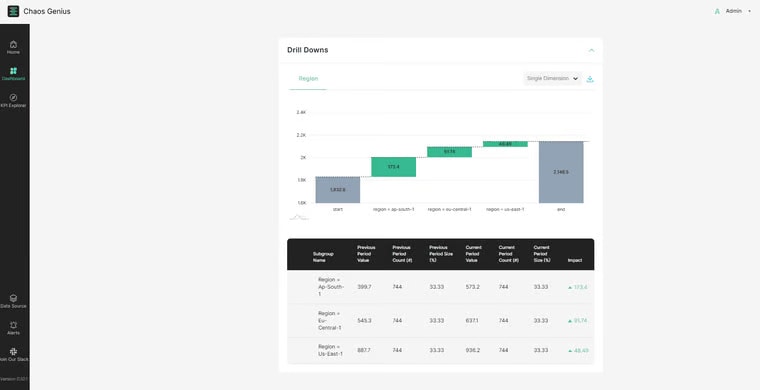Select the Region = Us-East-1 row name
Image resolution: width=760 pixels, height=390 pixels.
tap(331, 350)
